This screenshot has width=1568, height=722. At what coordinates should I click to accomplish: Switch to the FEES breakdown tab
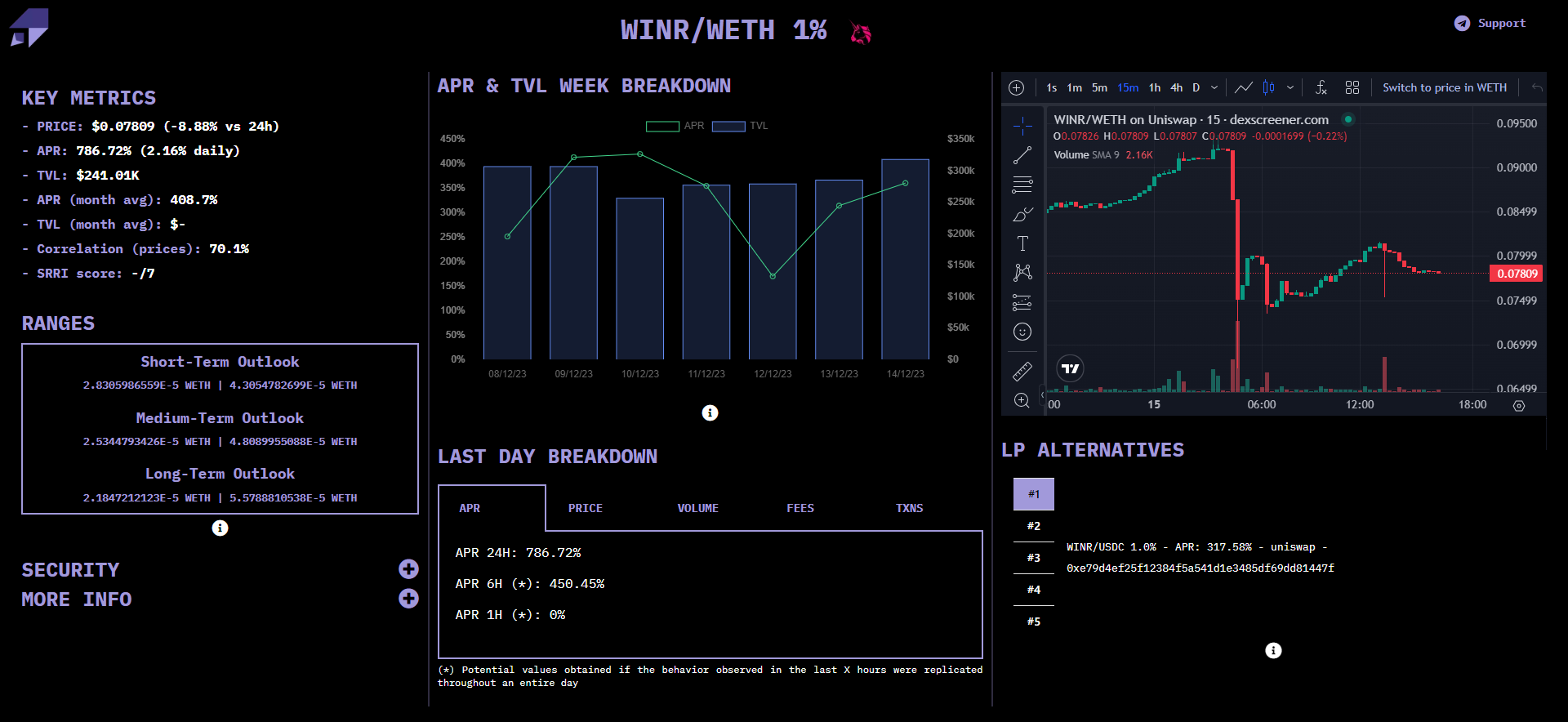800,508
